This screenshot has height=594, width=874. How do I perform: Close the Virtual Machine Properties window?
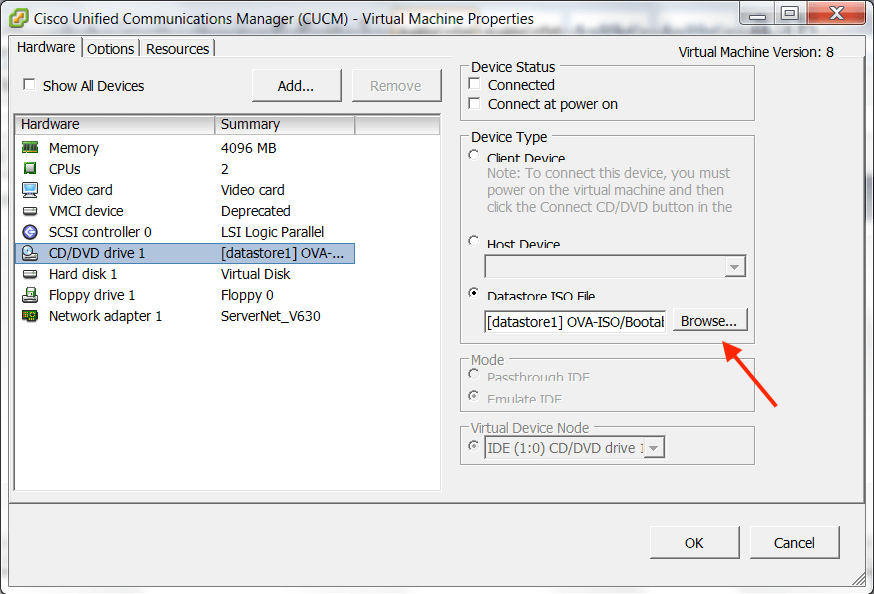coord(837,13)
